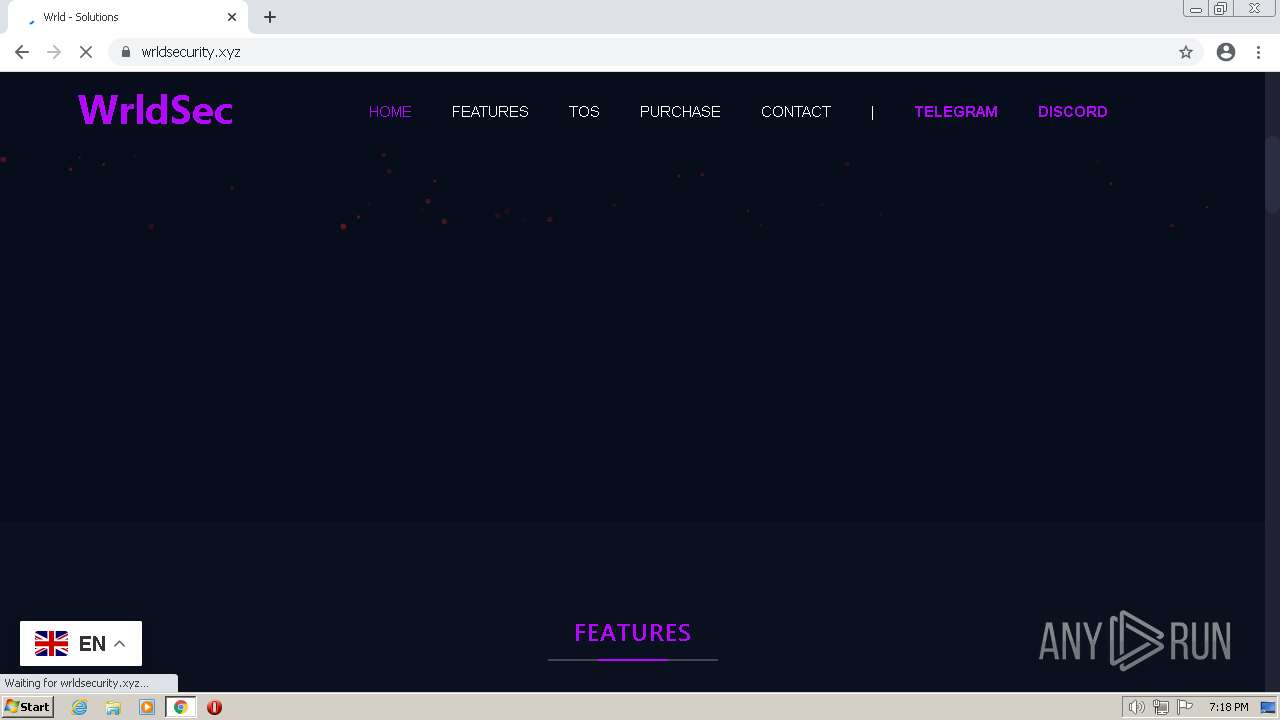Image resolution: width=1280 pixels, height=720 pixels.
Task: Open the TOS nav item
Action: click(584, 112)
